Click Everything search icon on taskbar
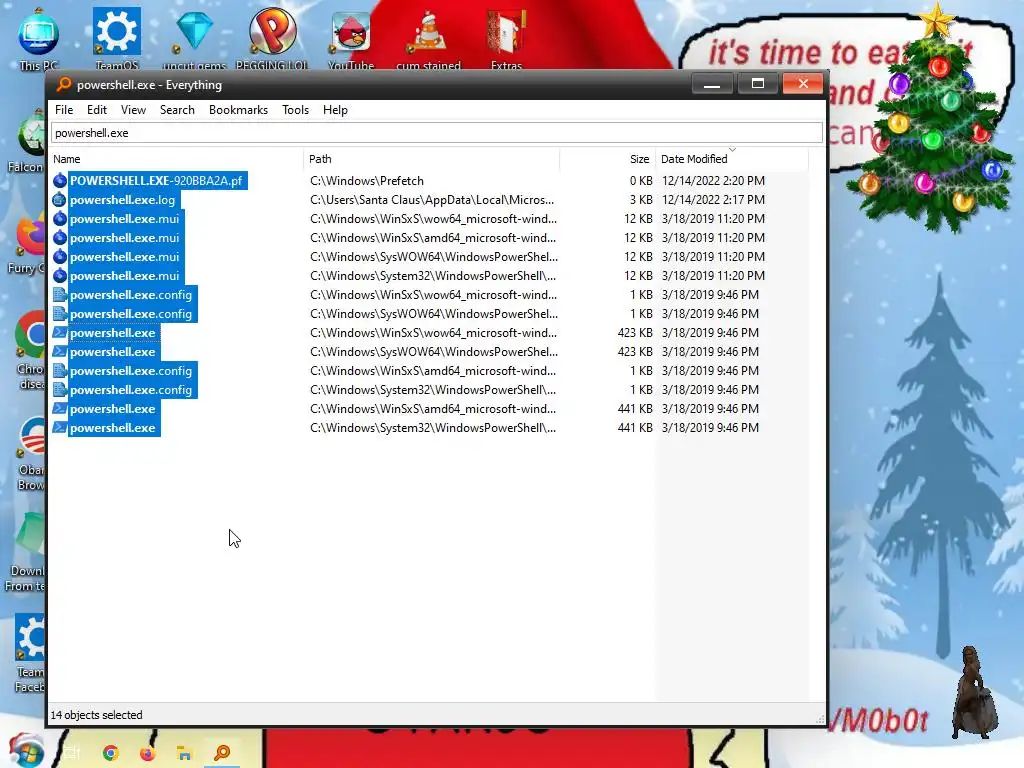The image size is (1024, 768). pos(222,753)
